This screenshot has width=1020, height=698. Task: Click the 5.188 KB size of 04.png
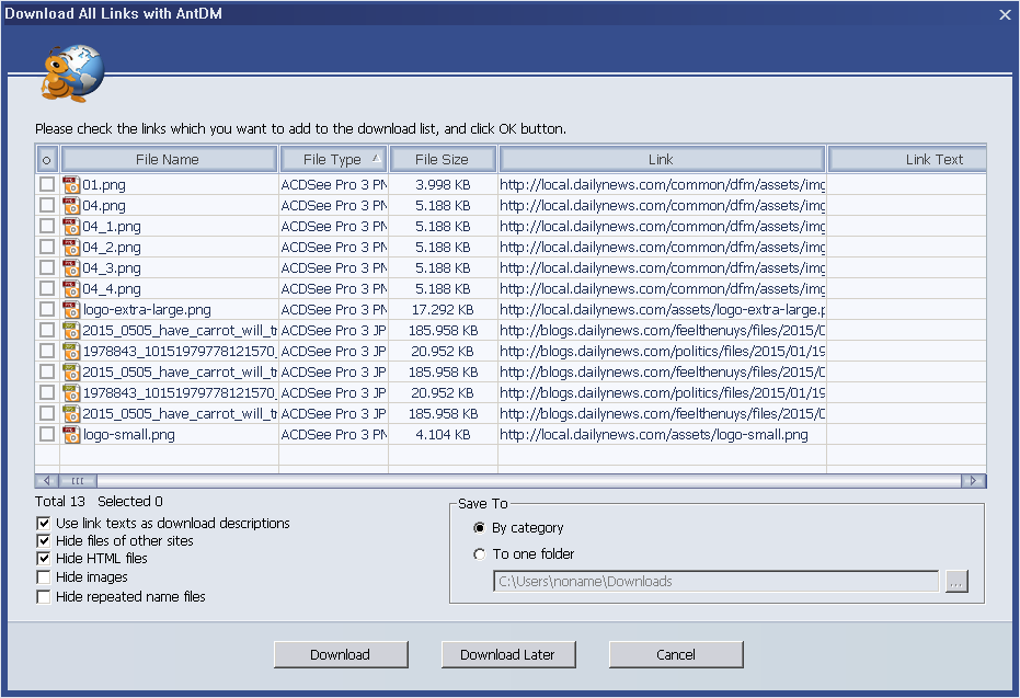tap(443, 206)
